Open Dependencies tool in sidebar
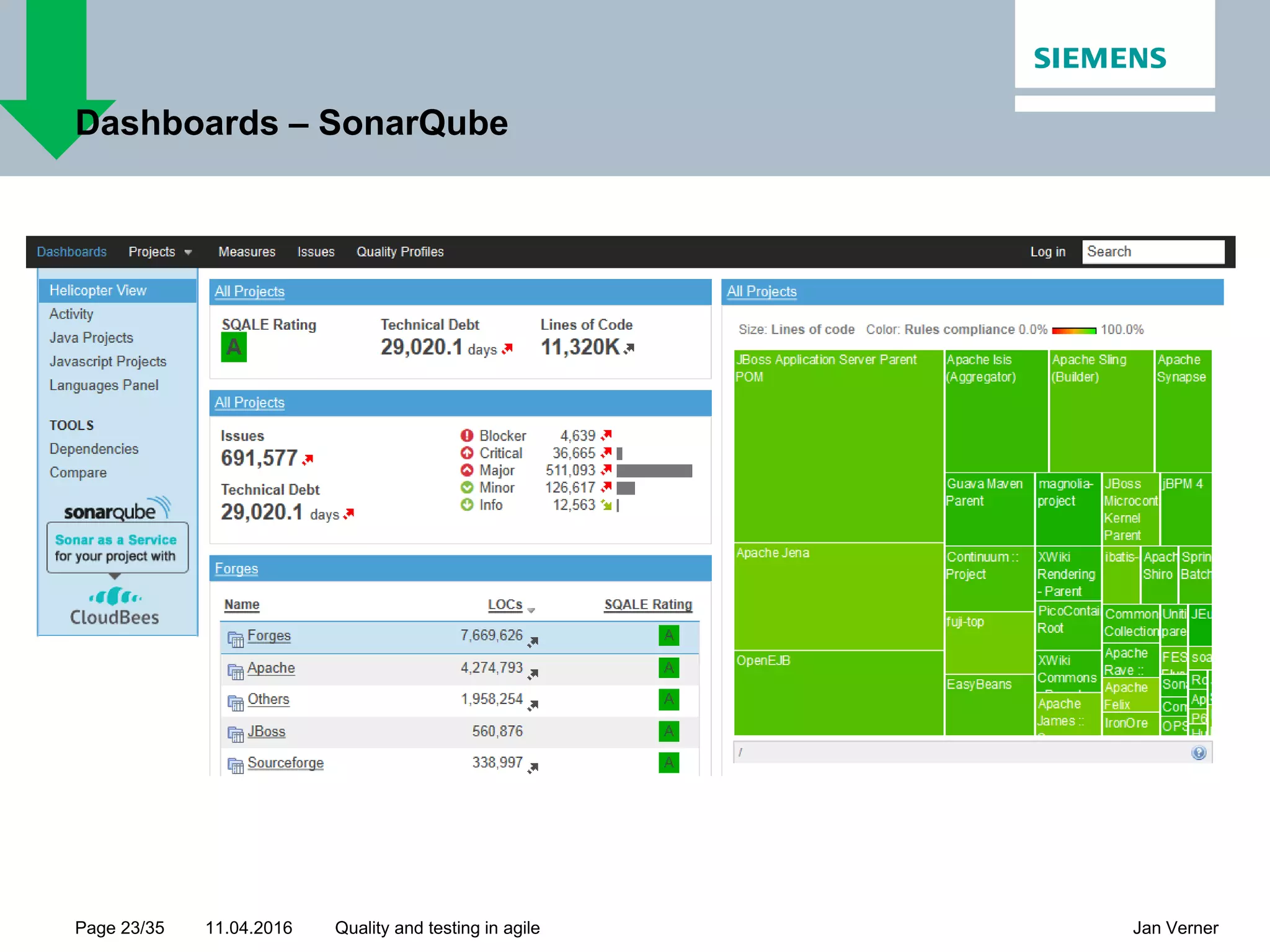 click(x=94, y=449)
